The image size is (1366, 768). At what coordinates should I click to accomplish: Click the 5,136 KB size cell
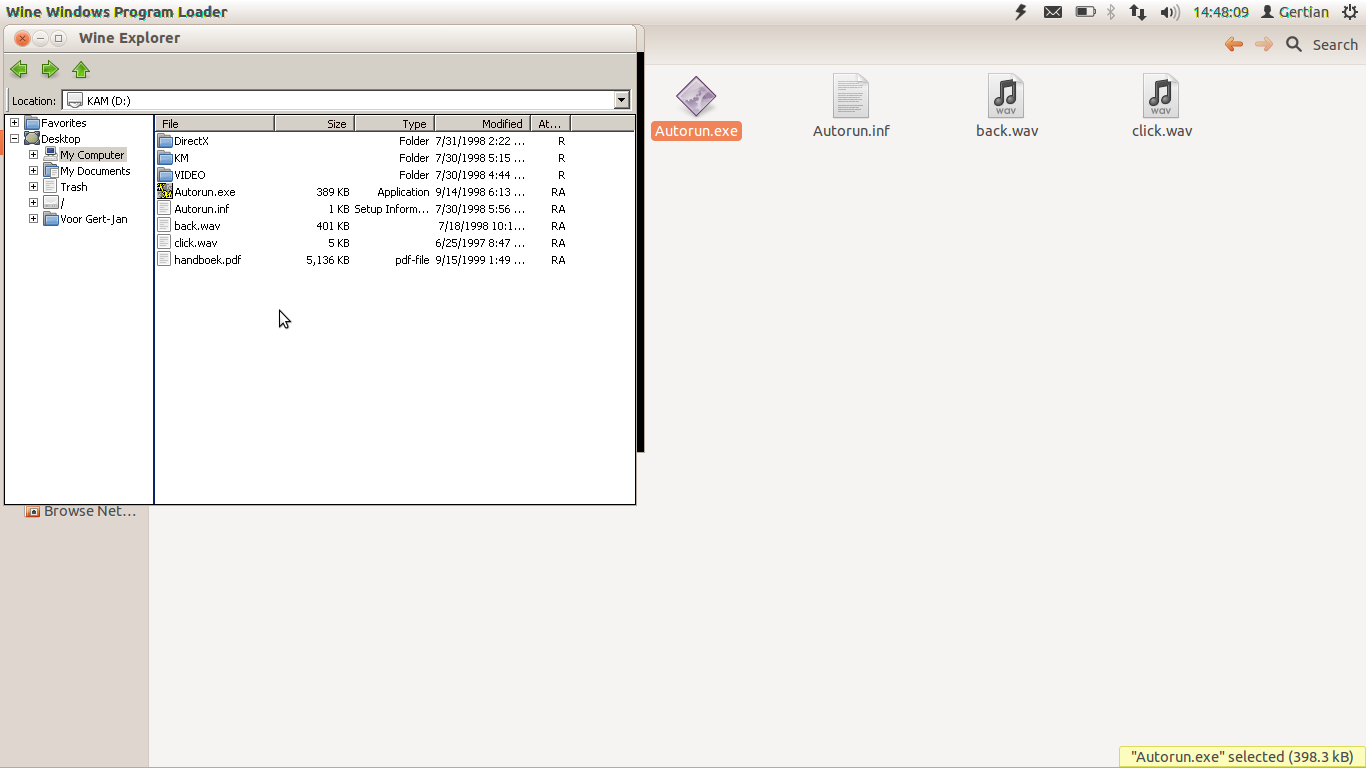point(328,260)
